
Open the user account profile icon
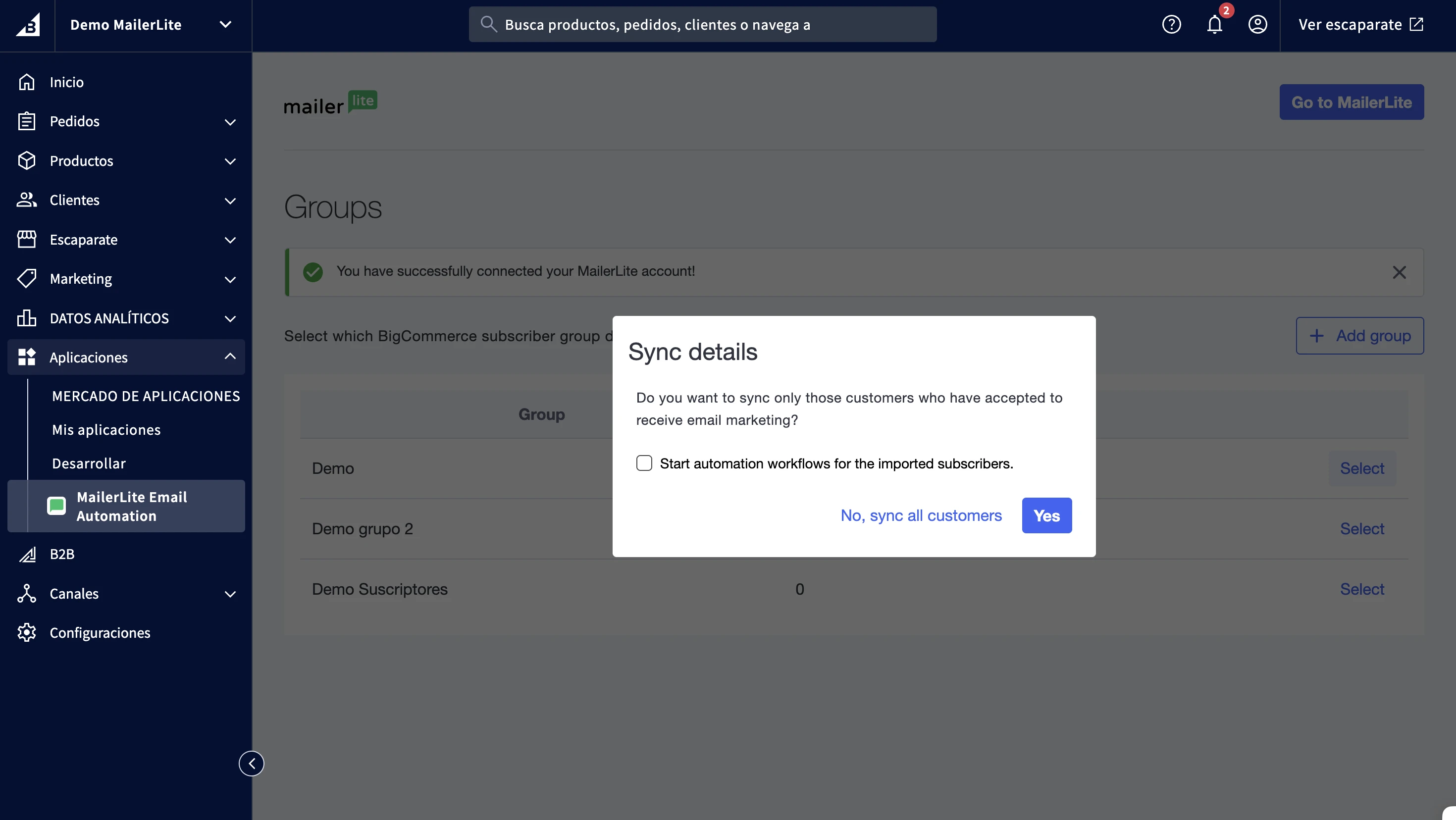(x=1257, y=24)
